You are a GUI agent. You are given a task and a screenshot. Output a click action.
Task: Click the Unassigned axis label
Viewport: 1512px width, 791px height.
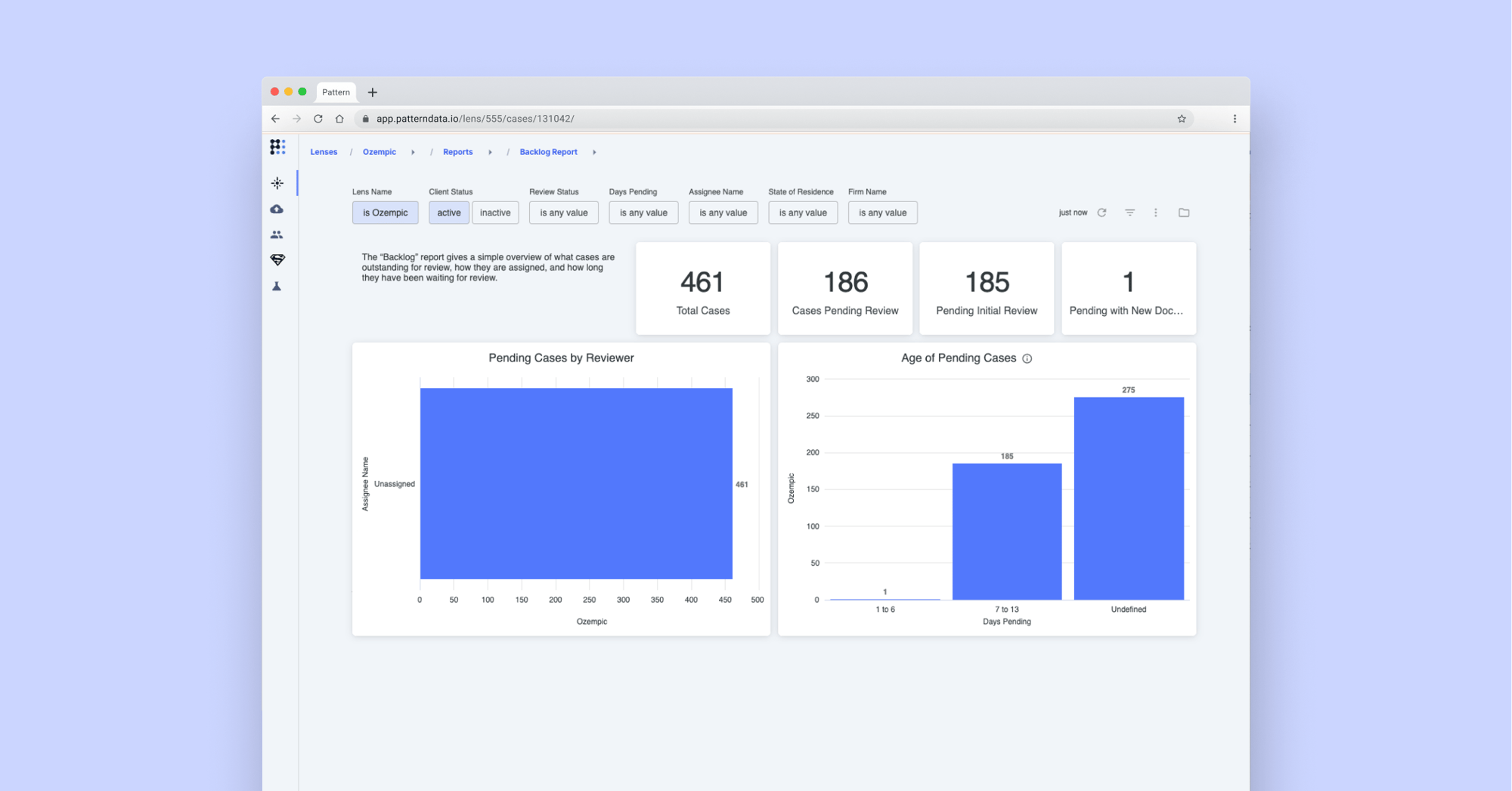point(395,484)
